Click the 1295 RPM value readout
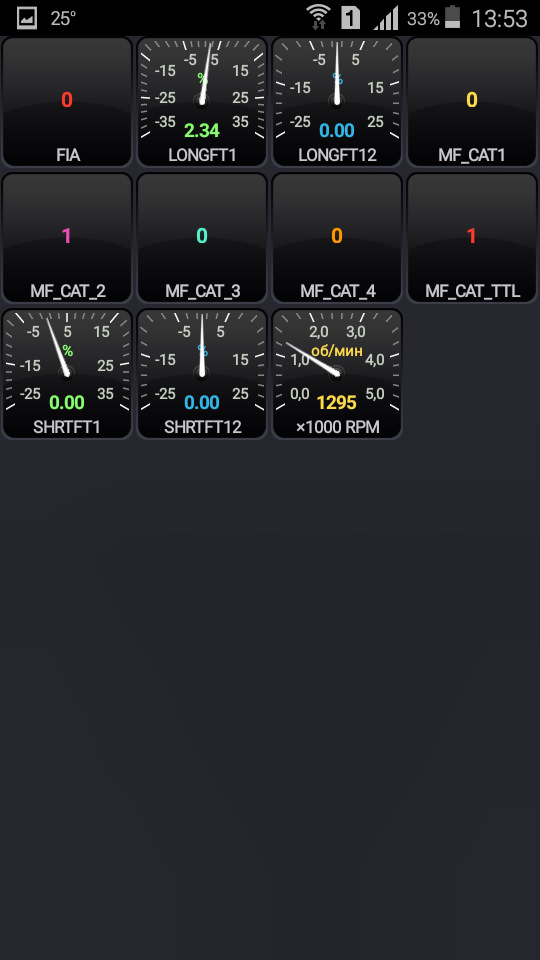 337,402
